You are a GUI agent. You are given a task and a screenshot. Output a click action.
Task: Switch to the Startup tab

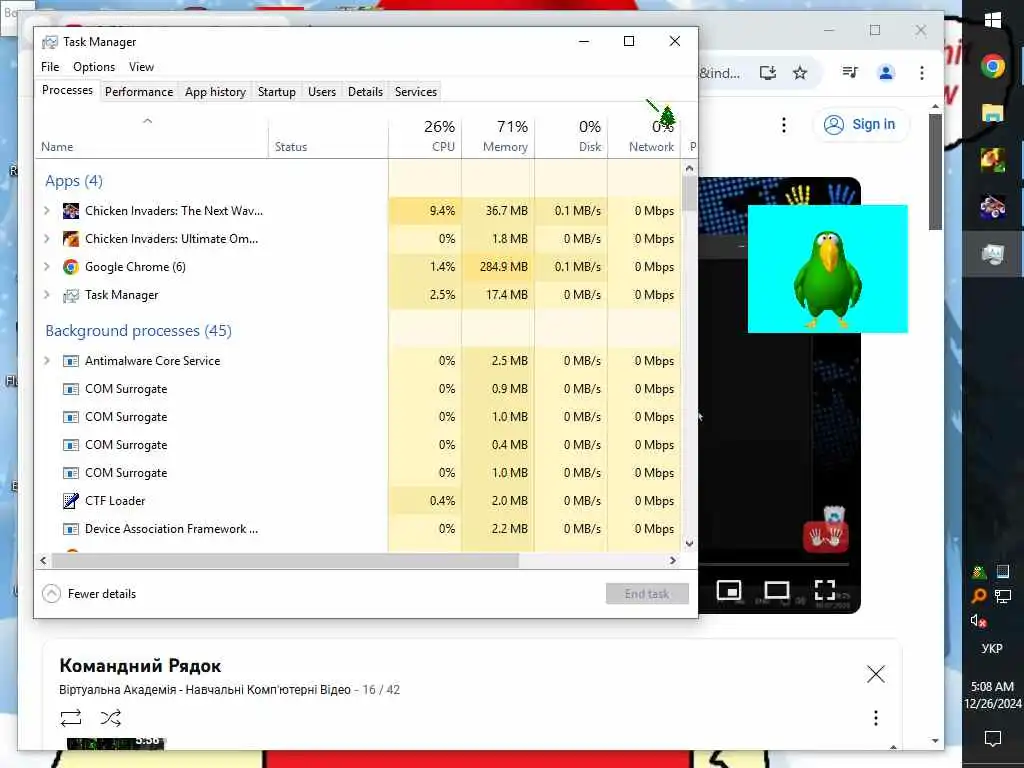[x=277, y=92]
